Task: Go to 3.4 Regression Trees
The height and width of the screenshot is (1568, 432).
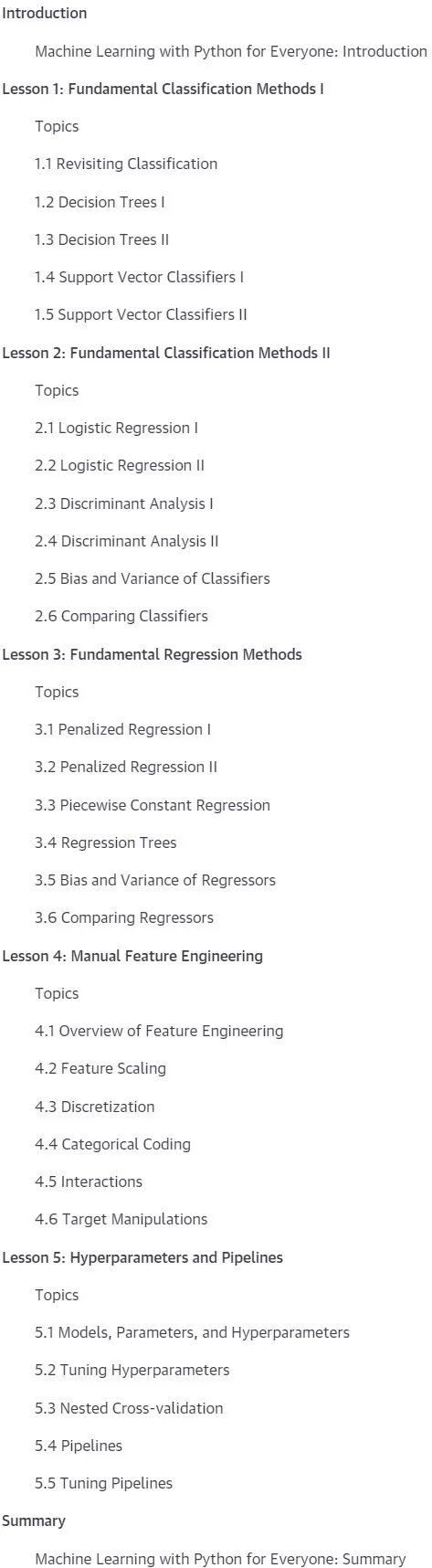Action: [x=106, y=842]
